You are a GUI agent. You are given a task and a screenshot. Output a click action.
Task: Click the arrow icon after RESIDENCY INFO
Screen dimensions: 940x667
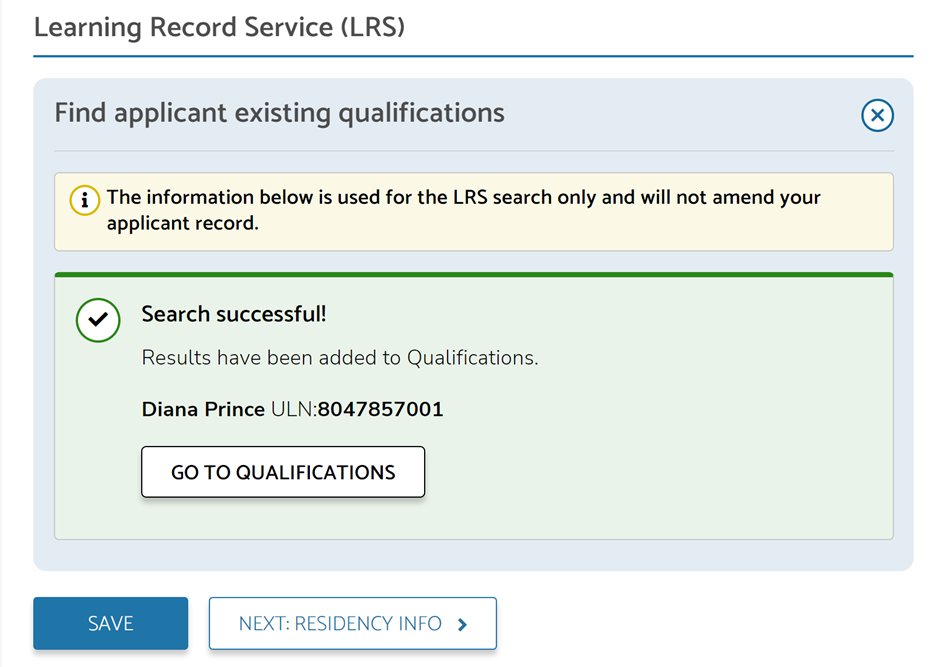coord(462,623)
